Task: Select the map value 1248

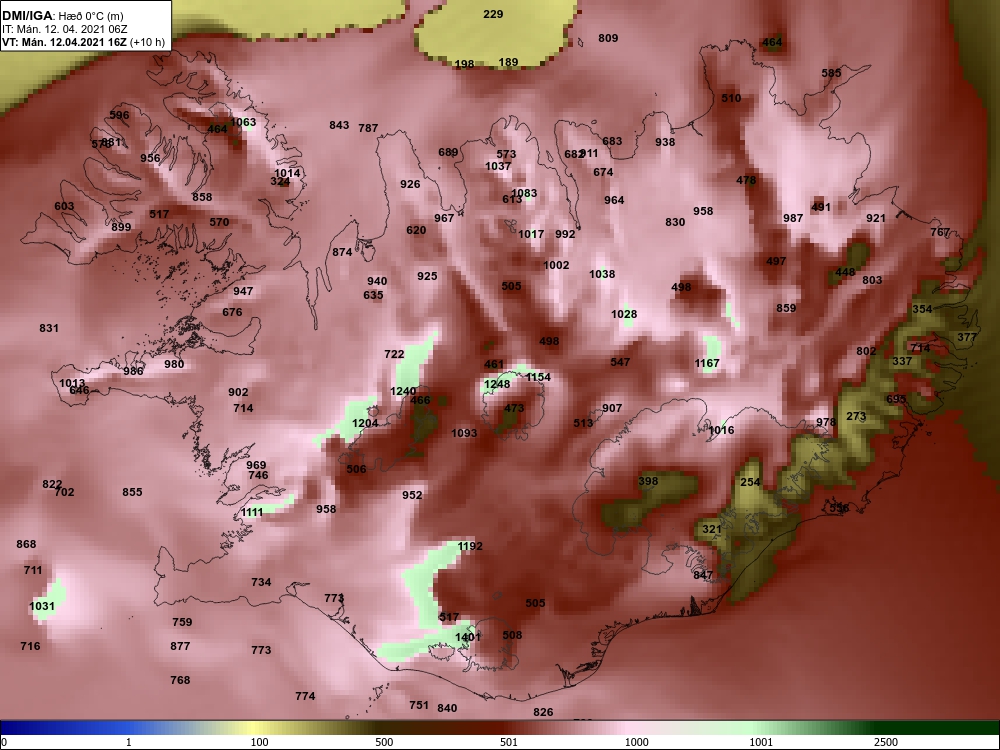Action: 497,385
